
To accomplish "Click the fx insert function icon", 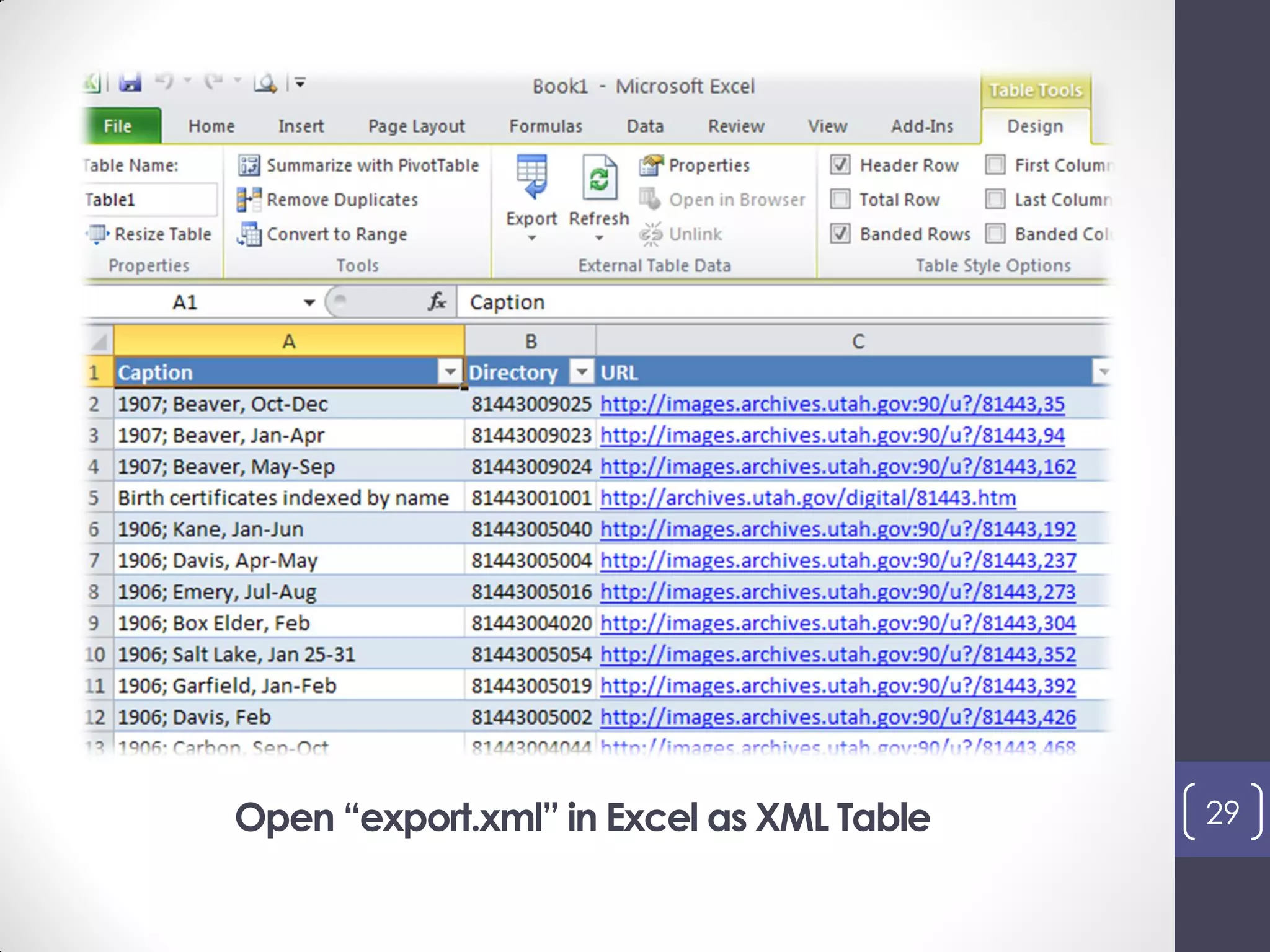I will [x=437, y=302].
